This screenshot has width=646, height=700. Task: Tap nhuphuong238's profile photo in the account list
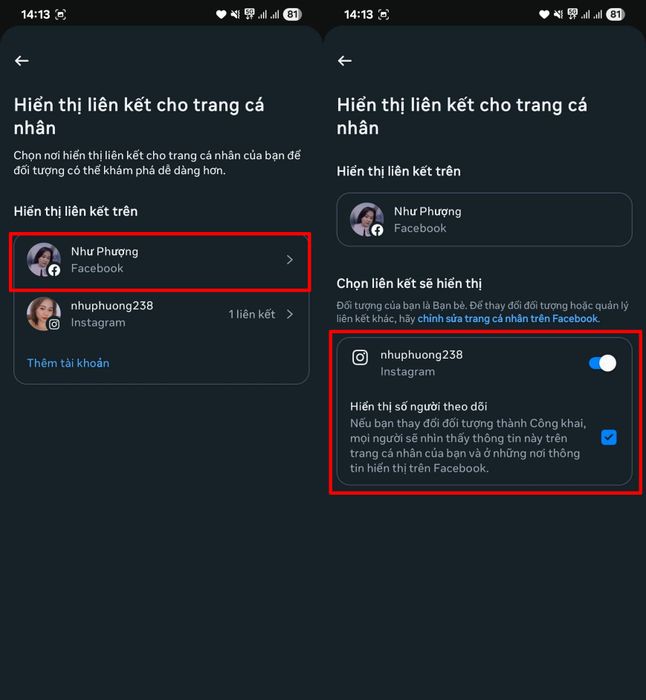pos(43,312)
